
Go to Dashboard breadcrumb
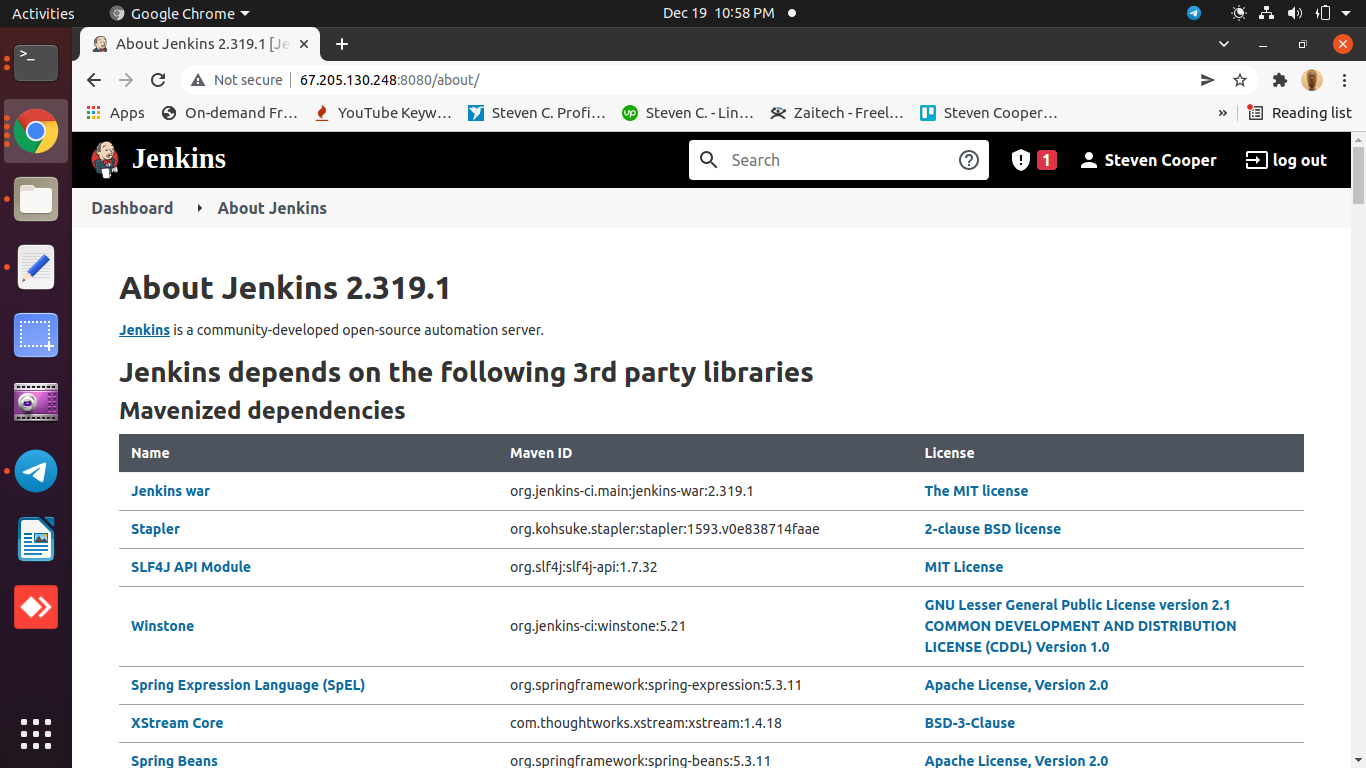[132, 208]
